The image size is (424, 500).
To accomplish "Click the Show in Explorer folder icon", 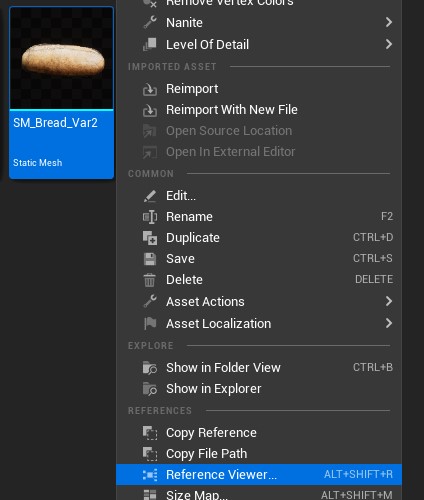I will click(x=150, y=389).
